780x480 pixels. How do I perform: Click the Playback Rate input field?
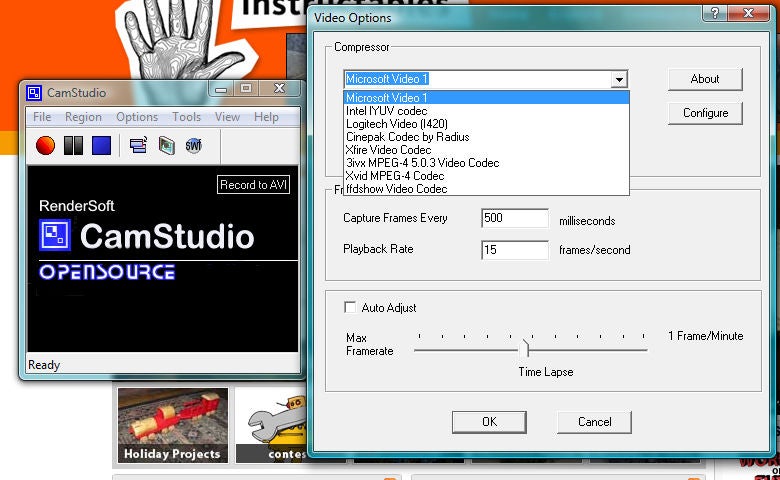coord(515,250)
